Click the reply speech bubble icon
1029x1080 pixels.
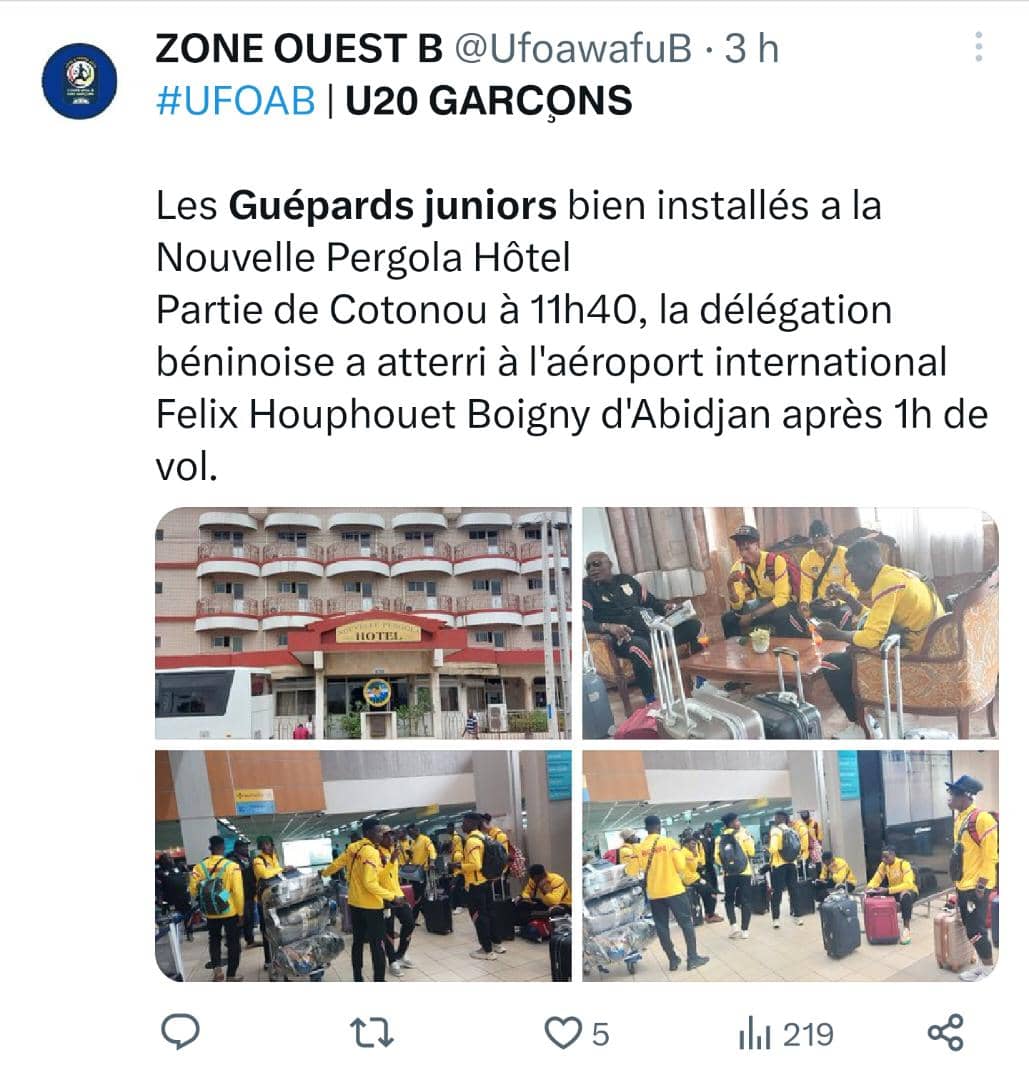pos(180,1031)
